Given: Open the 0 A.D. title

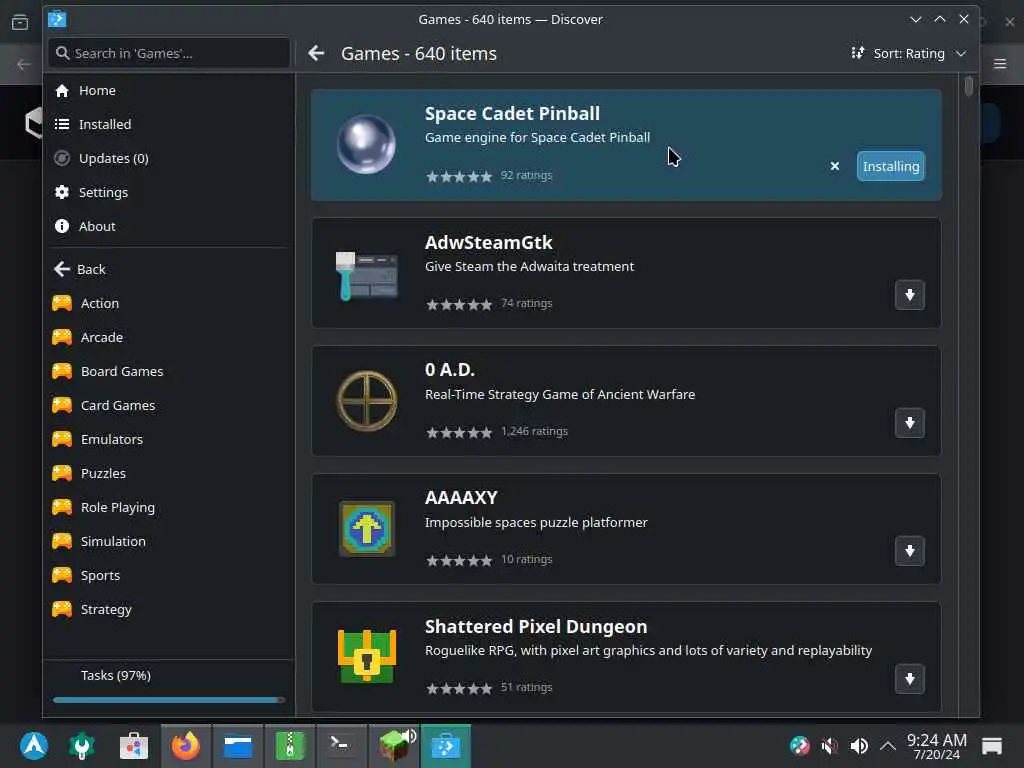Looking at the screenshot, I should click(450, 370).
